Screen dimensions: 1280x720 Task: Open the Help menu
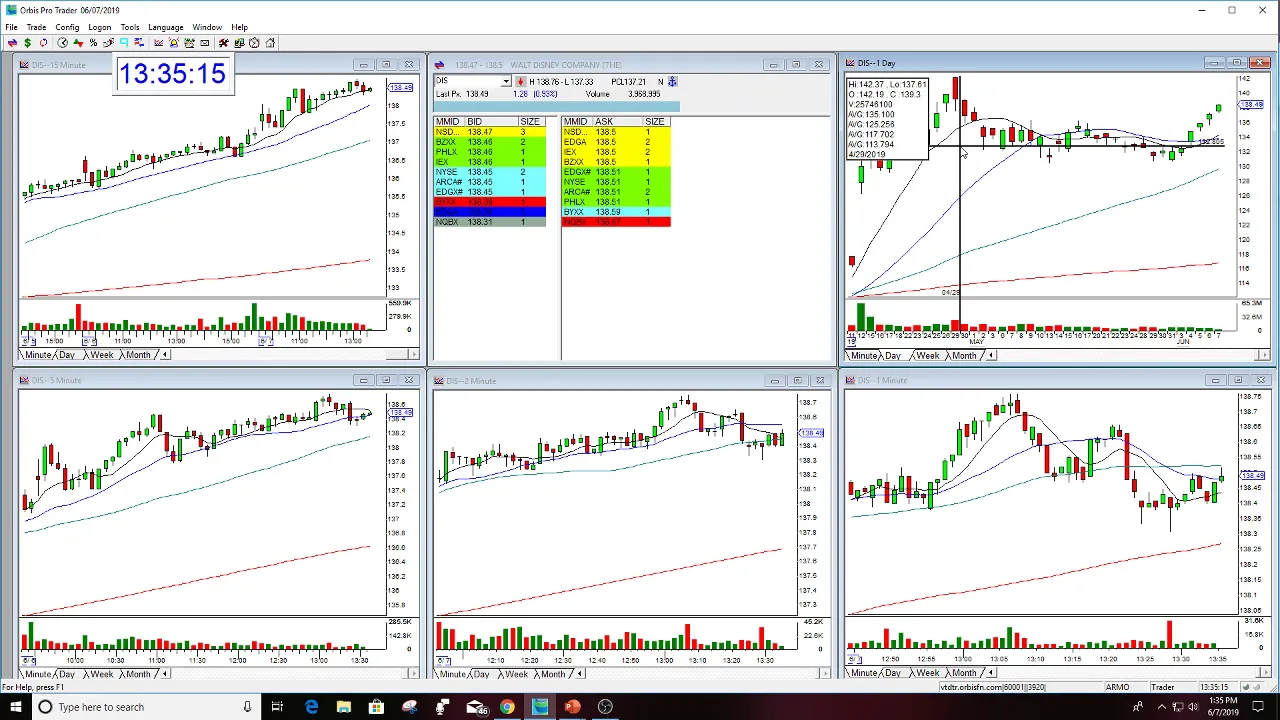240,27
